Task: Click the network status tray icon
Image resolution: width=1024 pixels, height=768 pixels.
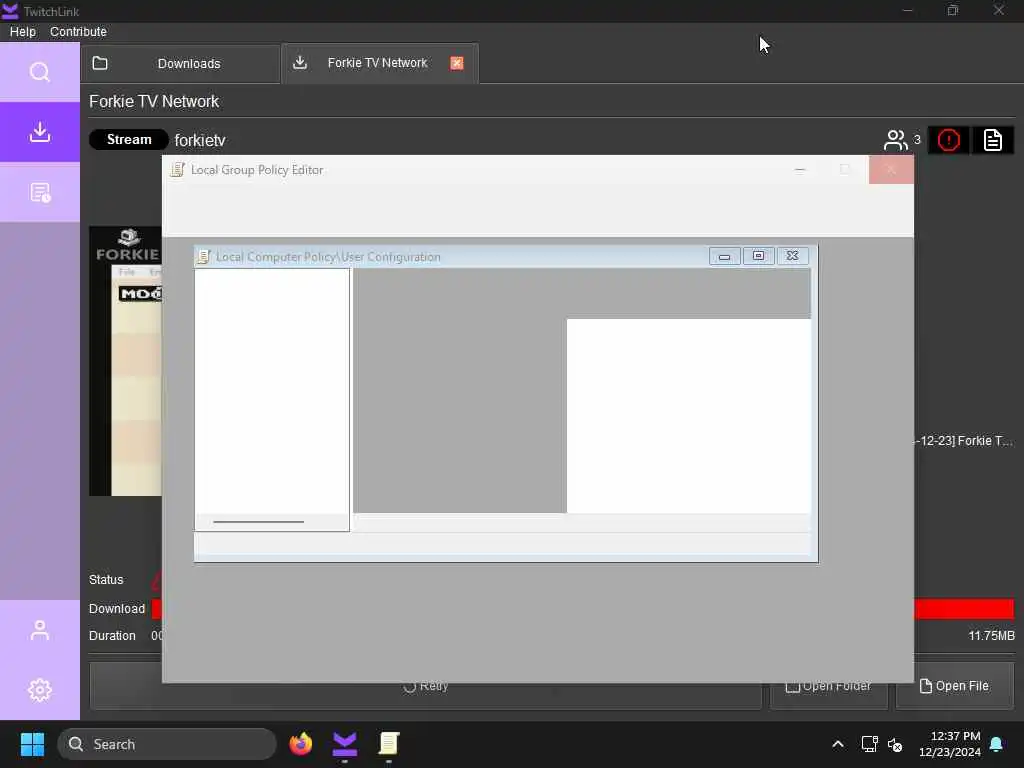Action: (869, 744)
